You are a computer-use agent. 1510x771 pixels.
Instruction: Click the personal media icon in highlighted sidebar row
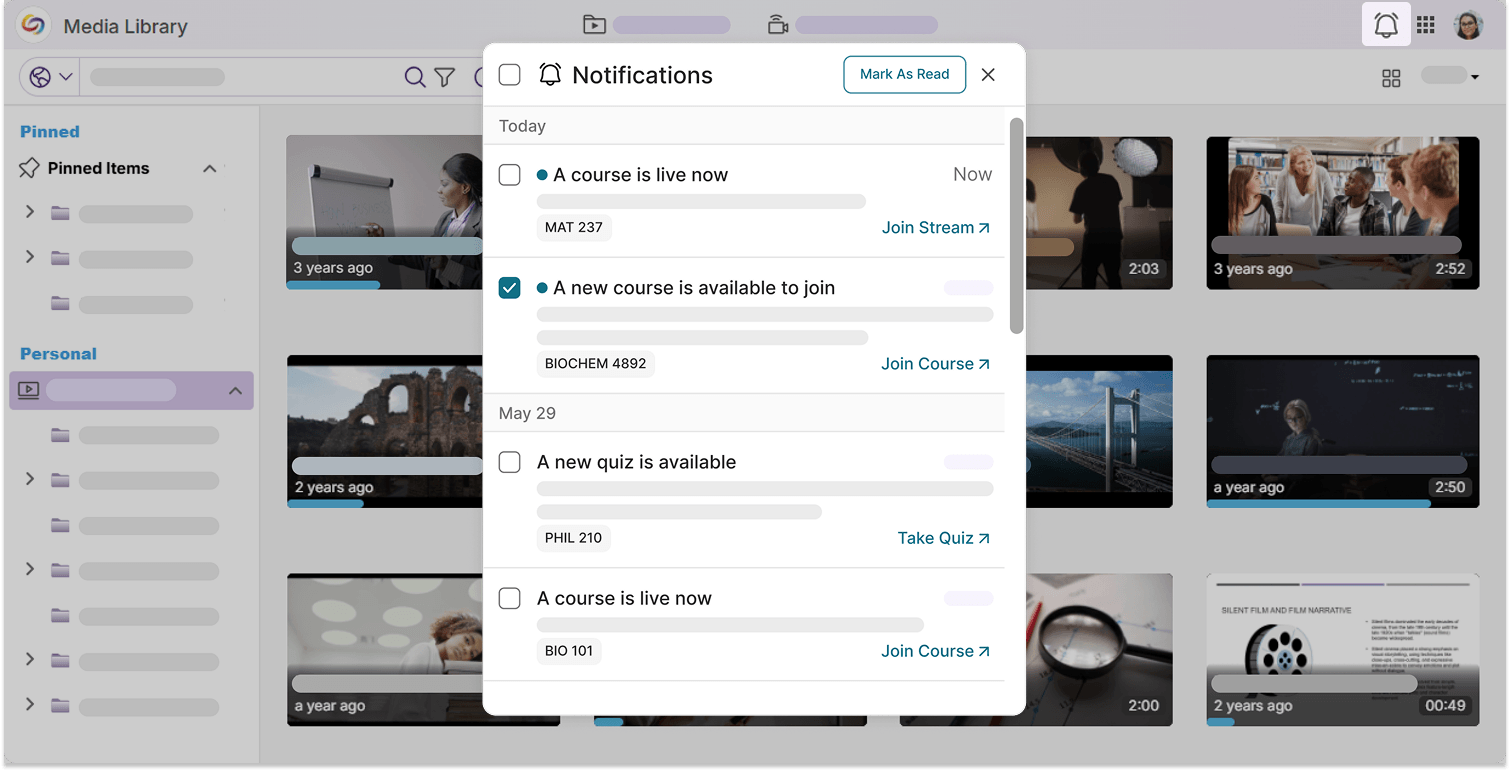coord(28,391)
